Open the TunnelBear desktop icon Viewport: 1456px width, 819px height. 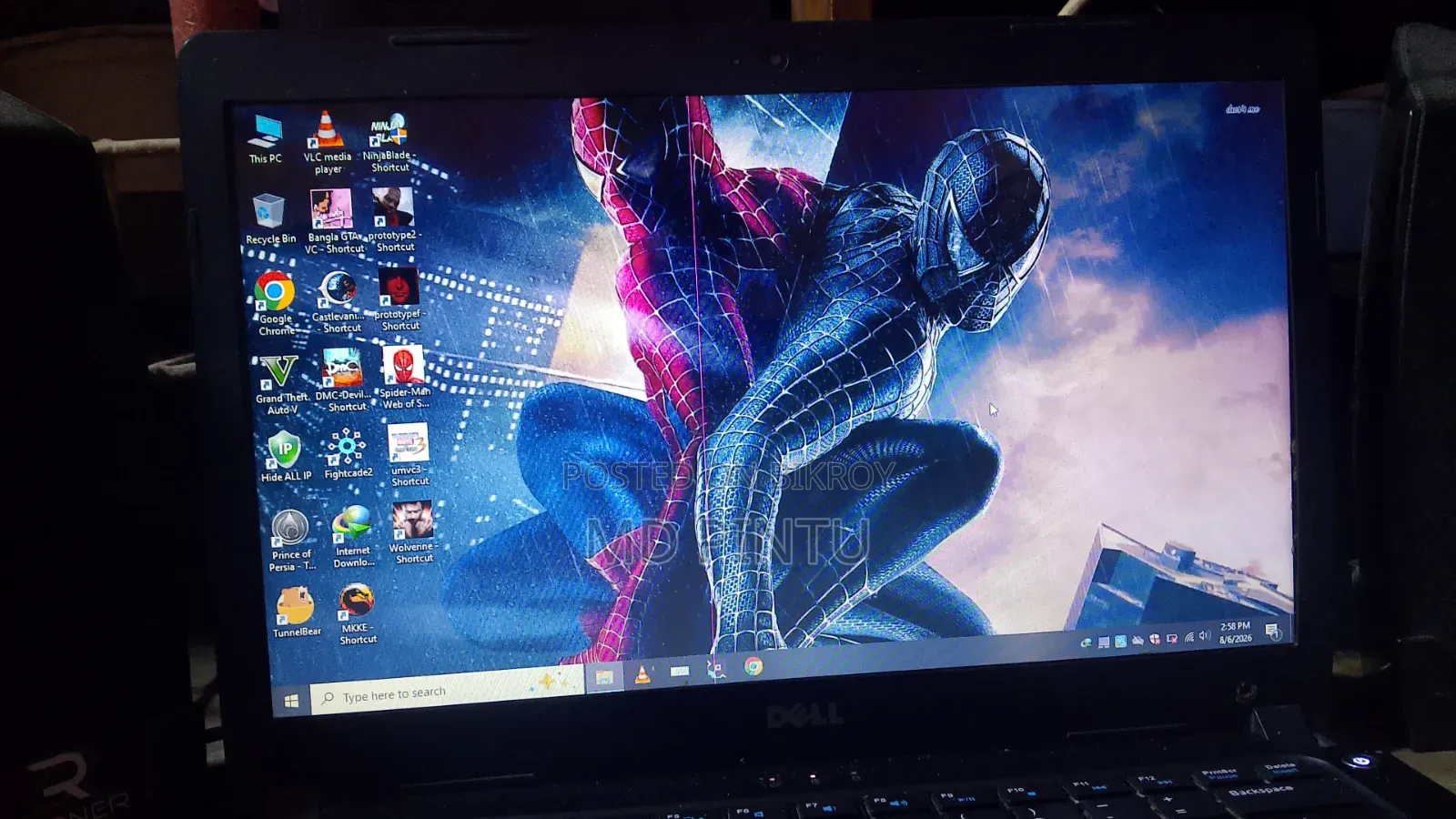point(297,612)
